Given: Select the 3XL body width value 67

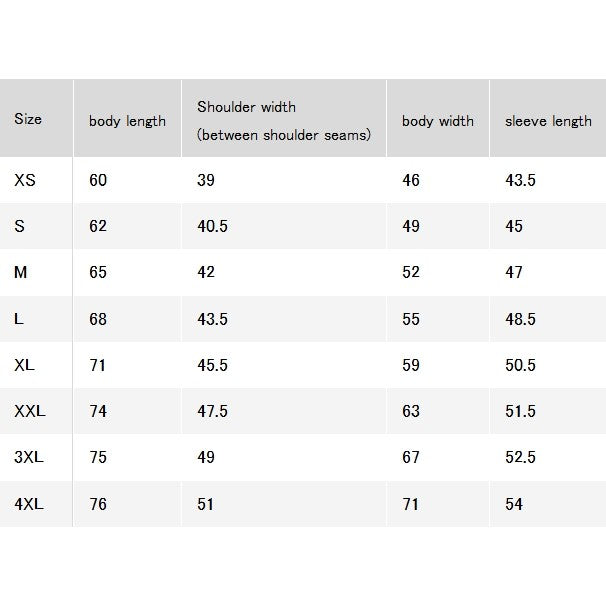Looking at the screenshot, I should (x=410, y=457).
